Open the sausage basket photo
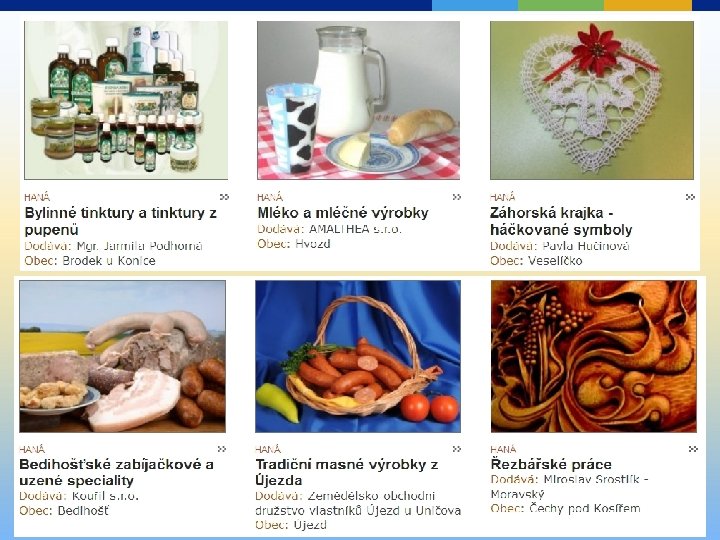This screenshot has height=540, width=720. point(358,356)
